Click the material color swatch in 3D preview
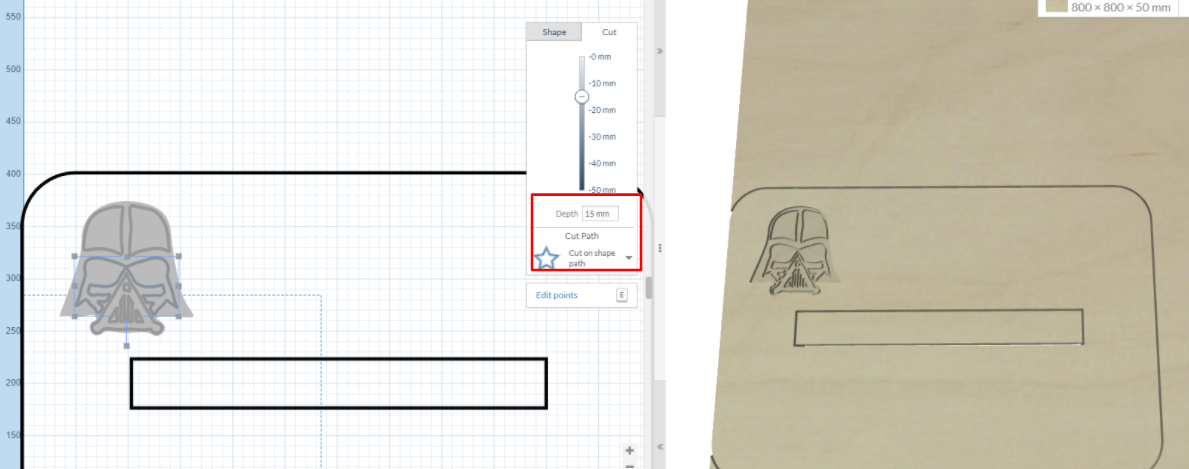Screen dimensions: 1189x469 pos(1055,6)
